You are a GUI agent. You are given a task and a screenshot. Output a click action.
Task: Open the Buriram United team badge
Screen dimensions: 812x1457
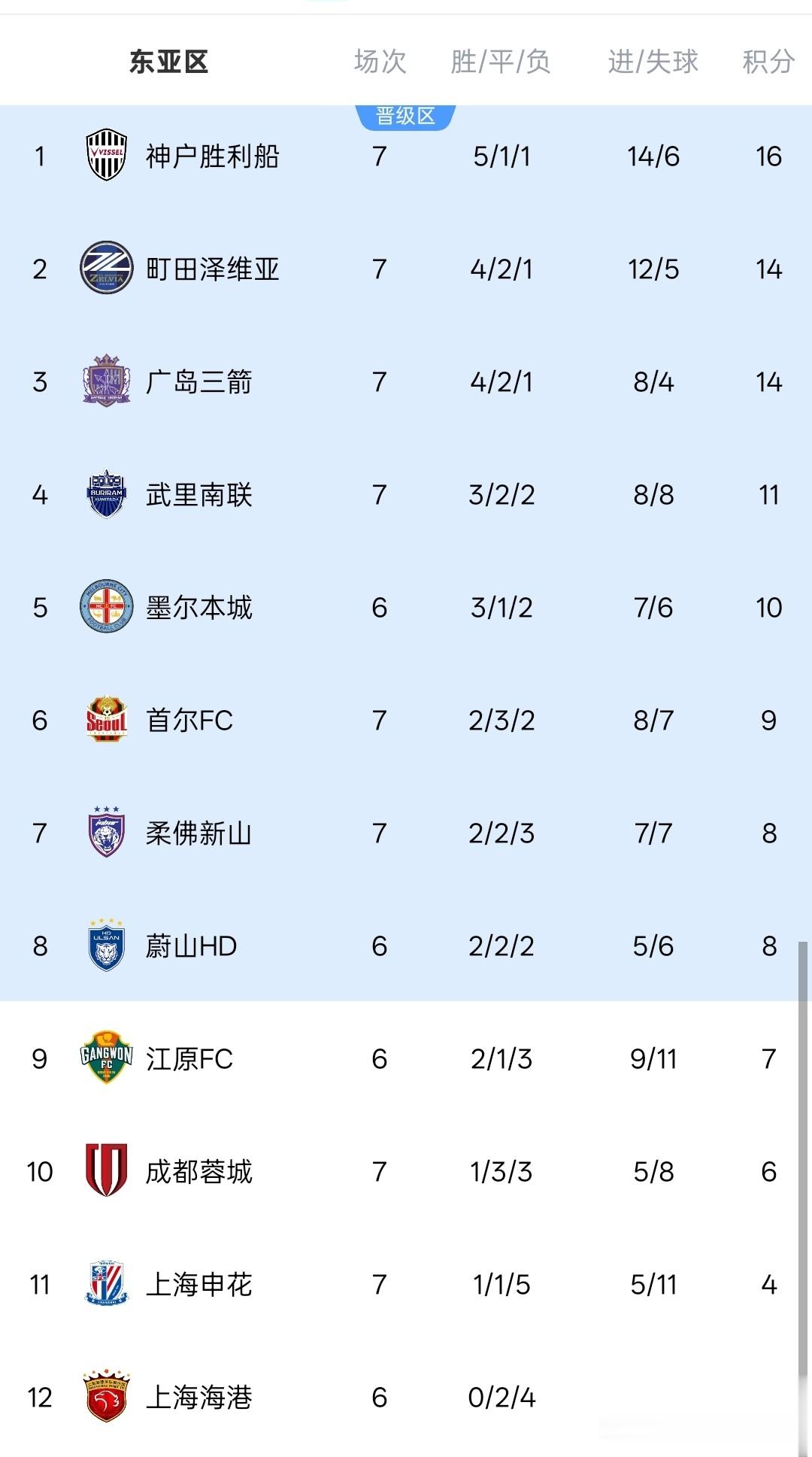coord(106,494)
